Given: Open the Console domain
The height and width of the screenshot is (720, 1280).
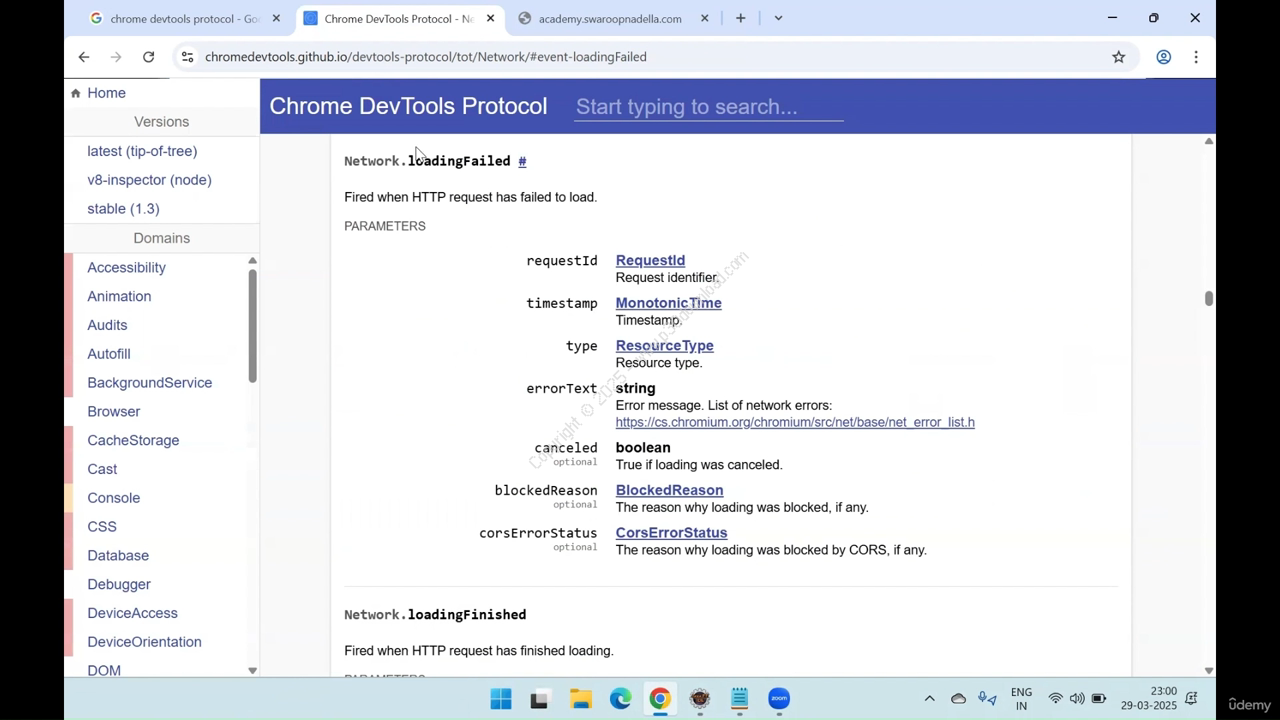Looking at the screenshot, I should point(113,498).
